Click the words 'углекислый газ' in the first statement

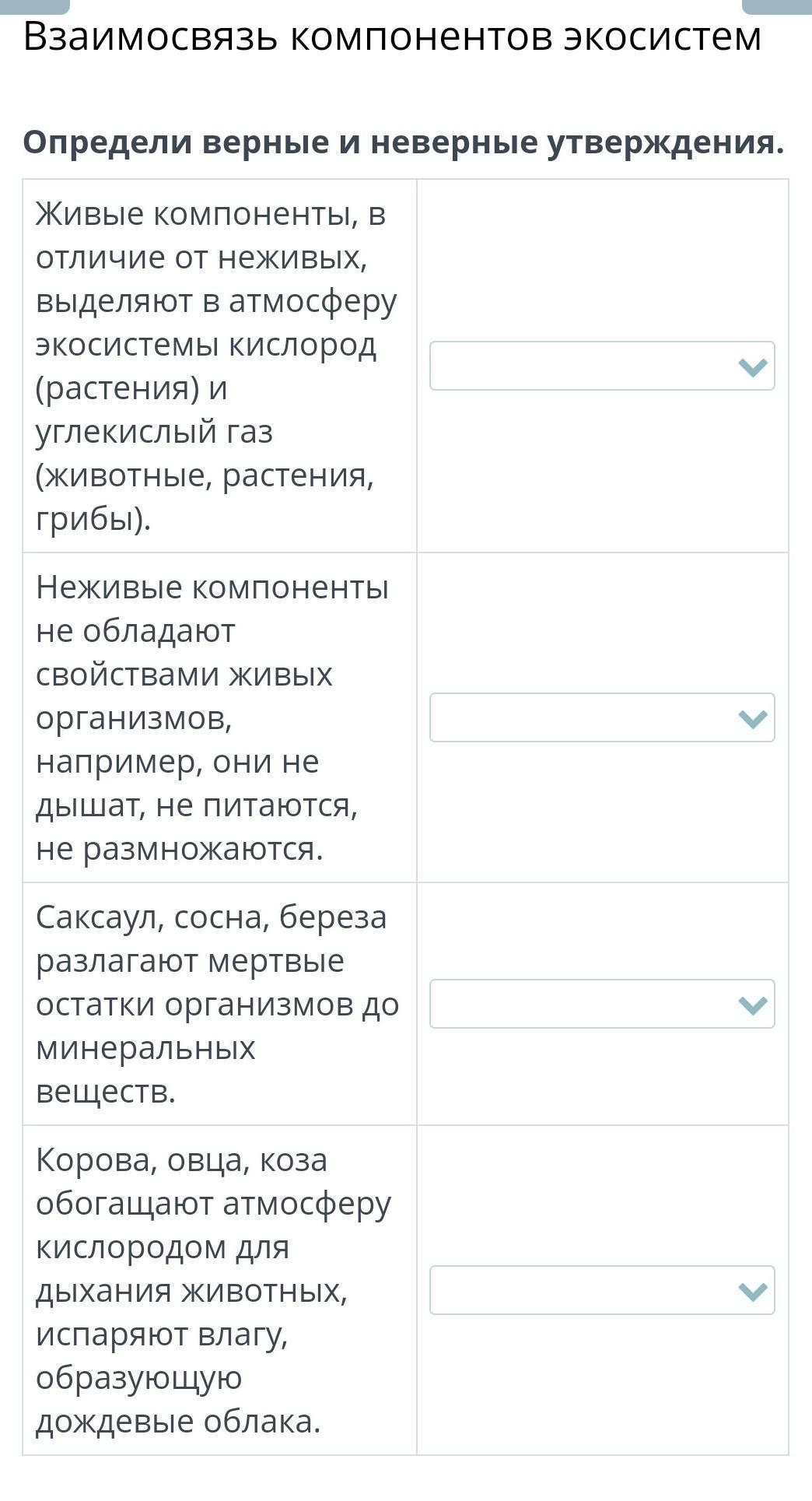(154, 431)
